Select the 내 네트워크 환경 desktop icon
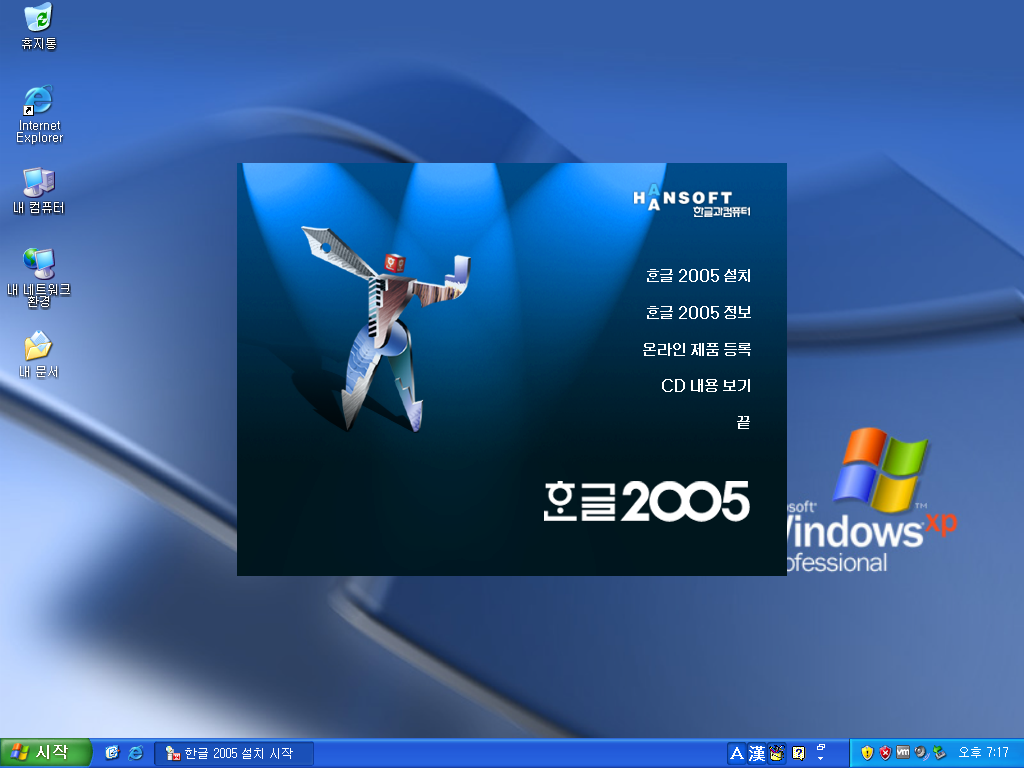The height and width of the screenshot is (768, 1024). coord(39,278)
